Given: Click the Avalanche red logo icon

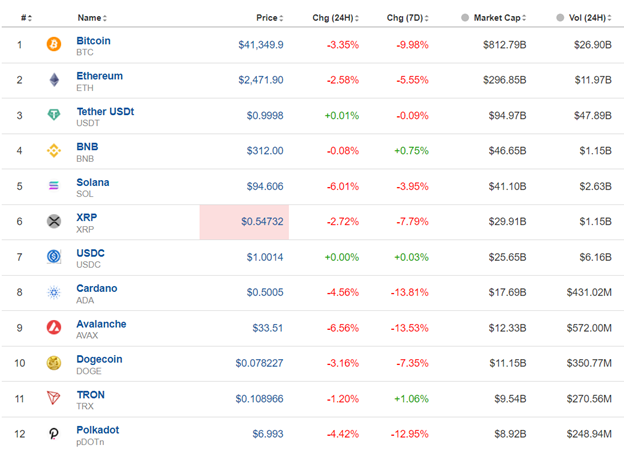Looking at the screenshot, I should point(54,327).
